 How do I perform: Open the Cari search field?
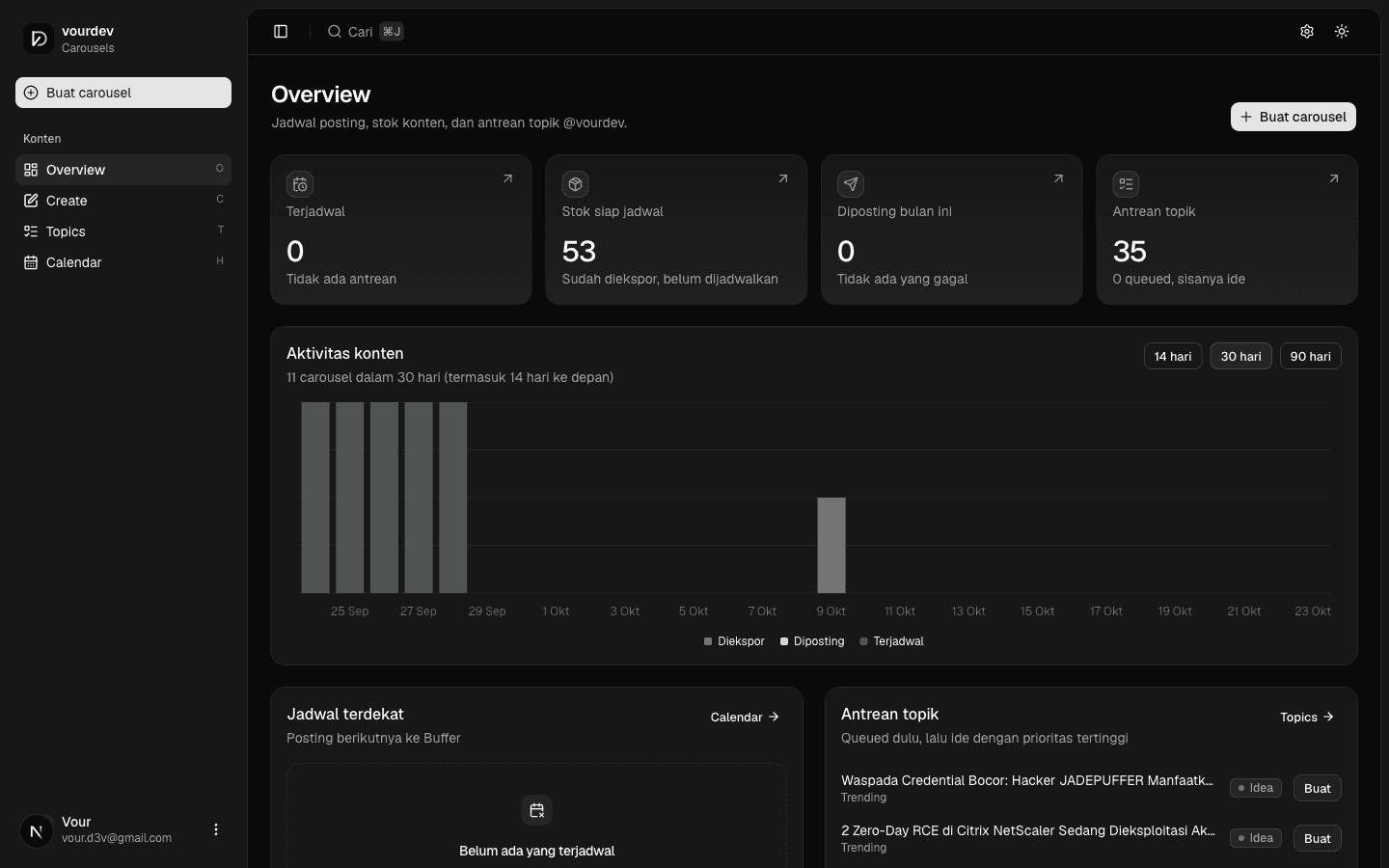coord(366,32)
